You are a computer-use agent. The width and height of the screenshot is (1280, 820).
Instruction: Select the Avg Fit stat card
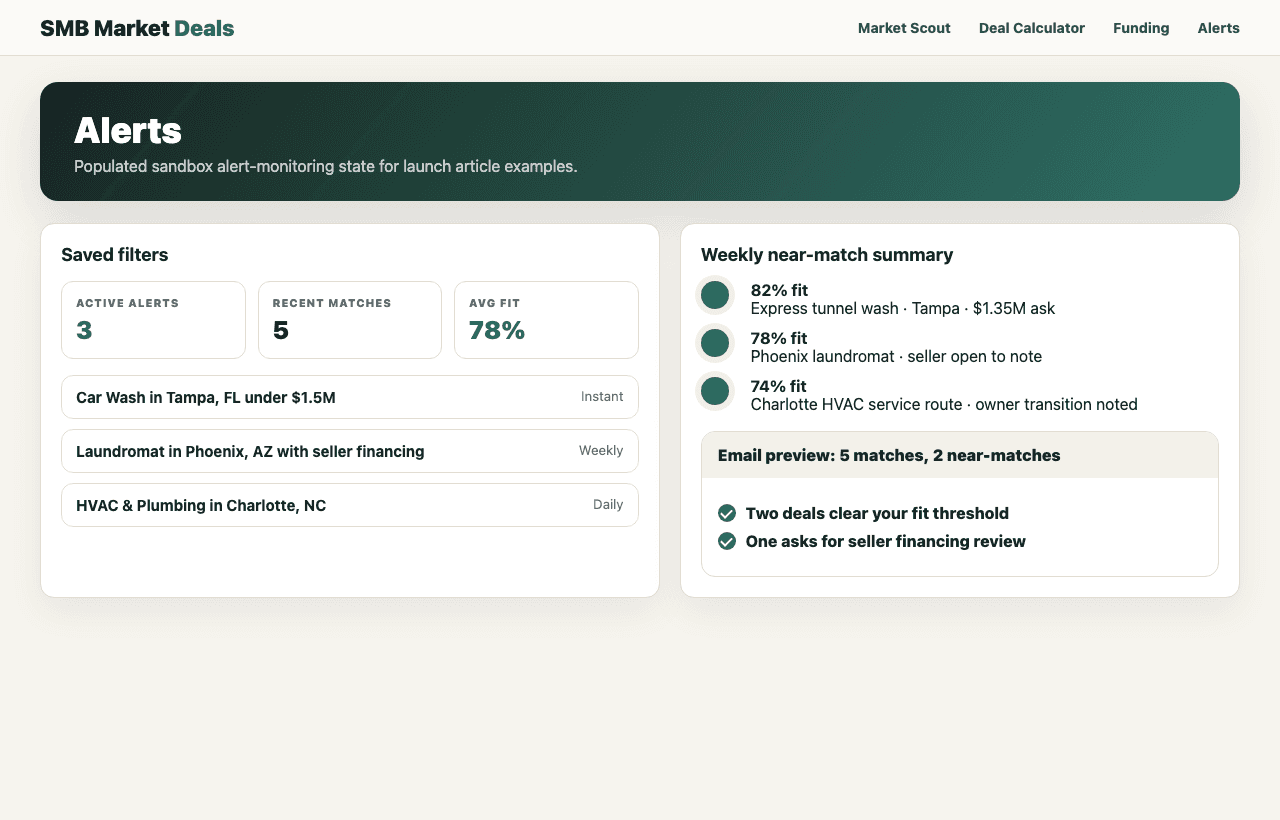546,320
